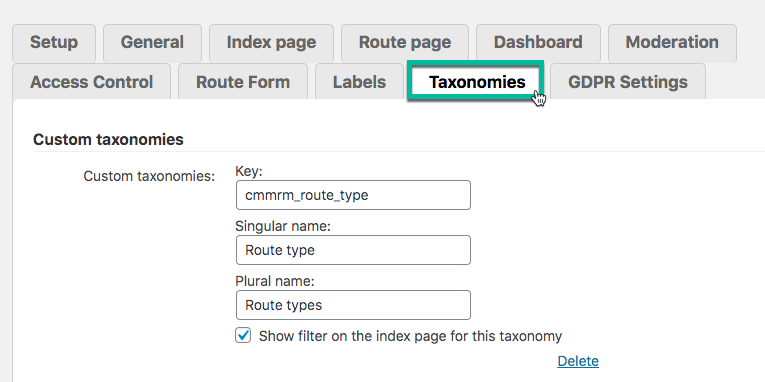Image resolution: width=765 pixels, height=382 pixels.
Task: Click the bold Custom taxonomies section heading
Action: (108, 140)
